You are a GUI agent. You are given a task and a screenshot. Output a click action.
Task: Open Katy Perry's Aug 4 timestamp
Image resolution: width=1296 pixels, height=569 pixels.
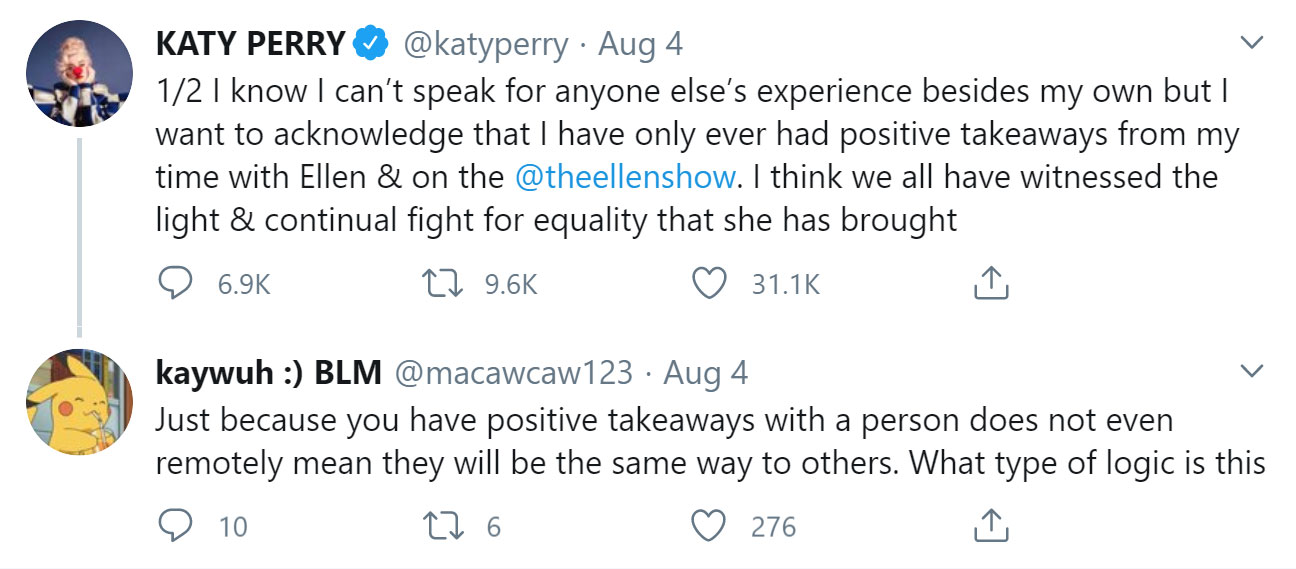(640, 44)
